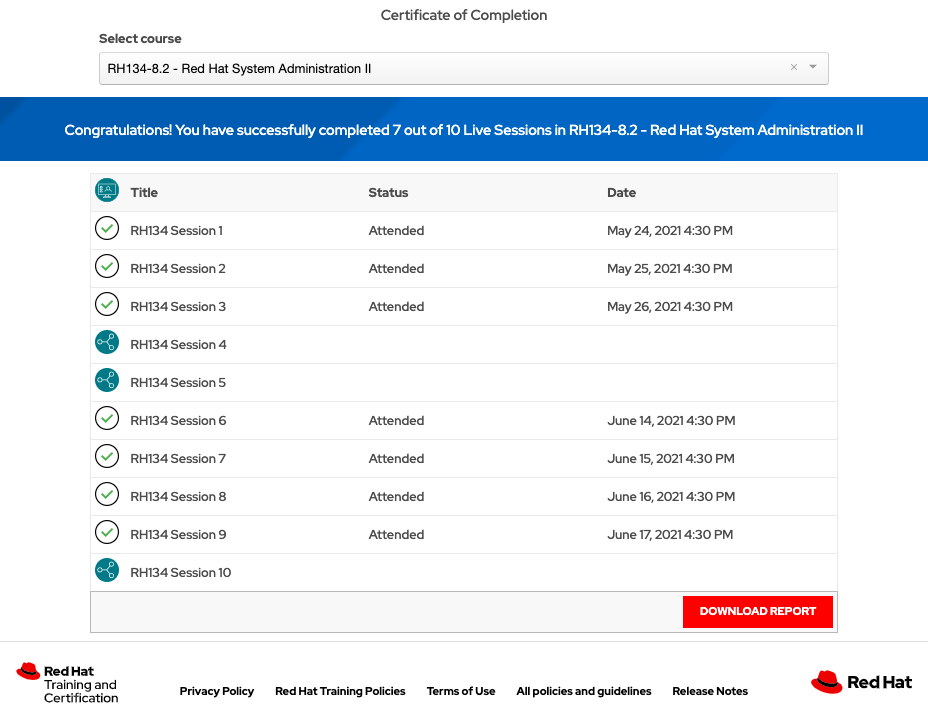Click the attended checkmark for RH134 Session 9
Viewport: 928px width, 717px height.
pyautogui.click(x=106, y=533)
